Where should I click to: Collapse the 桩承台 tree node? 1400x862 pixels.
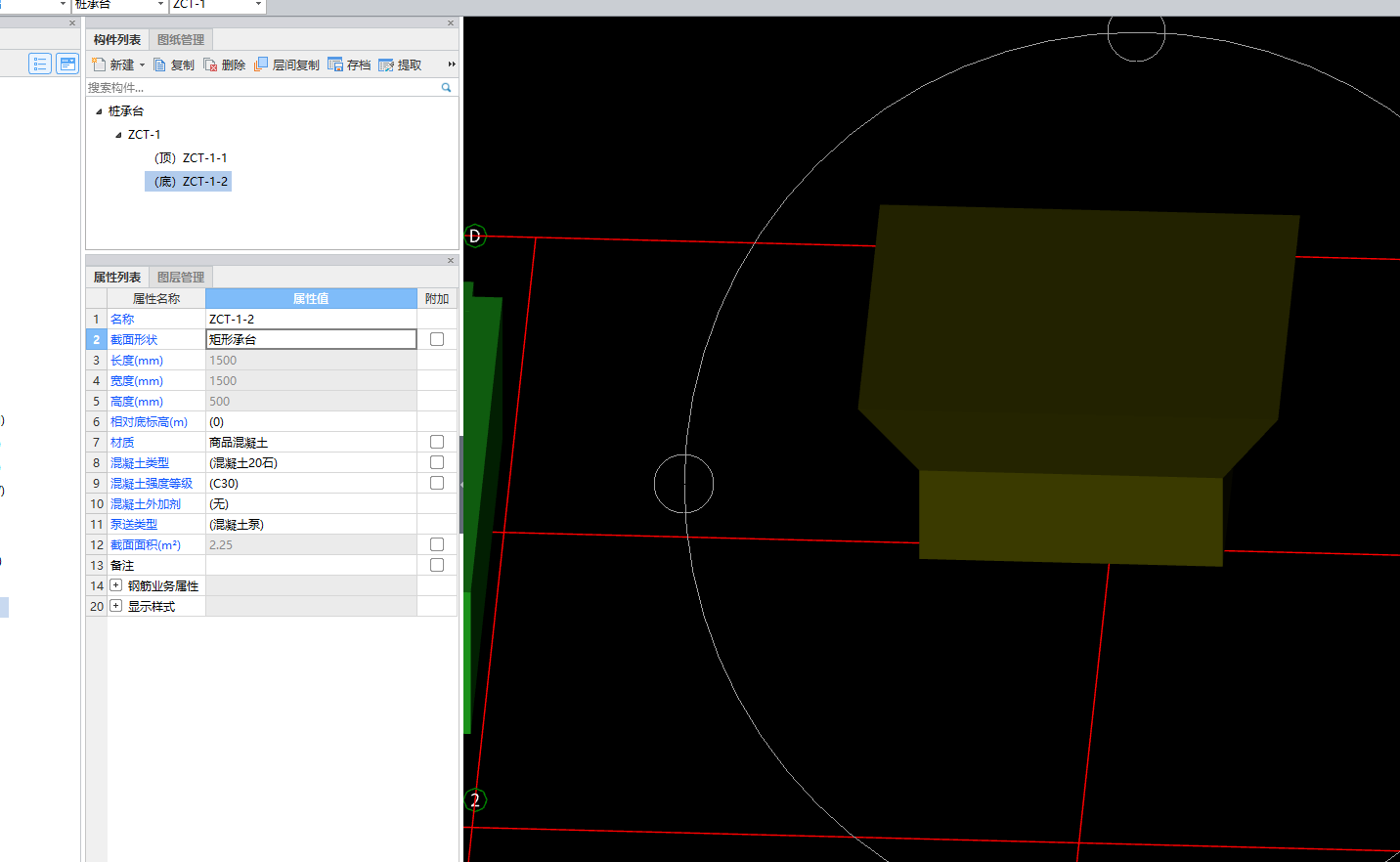coord(99,111)
